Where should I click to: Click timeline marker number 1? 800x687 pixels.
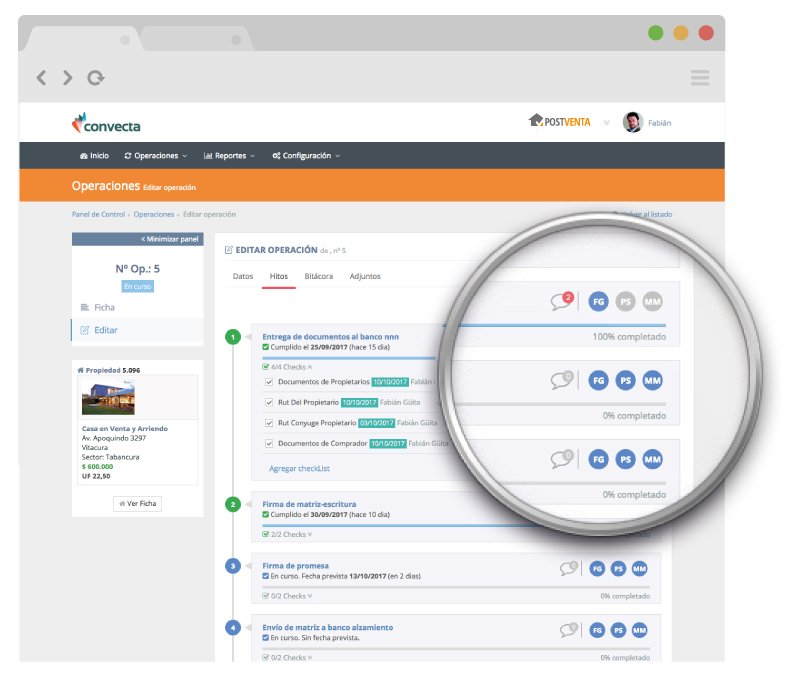pyautogui.click(x=233, y=337)
